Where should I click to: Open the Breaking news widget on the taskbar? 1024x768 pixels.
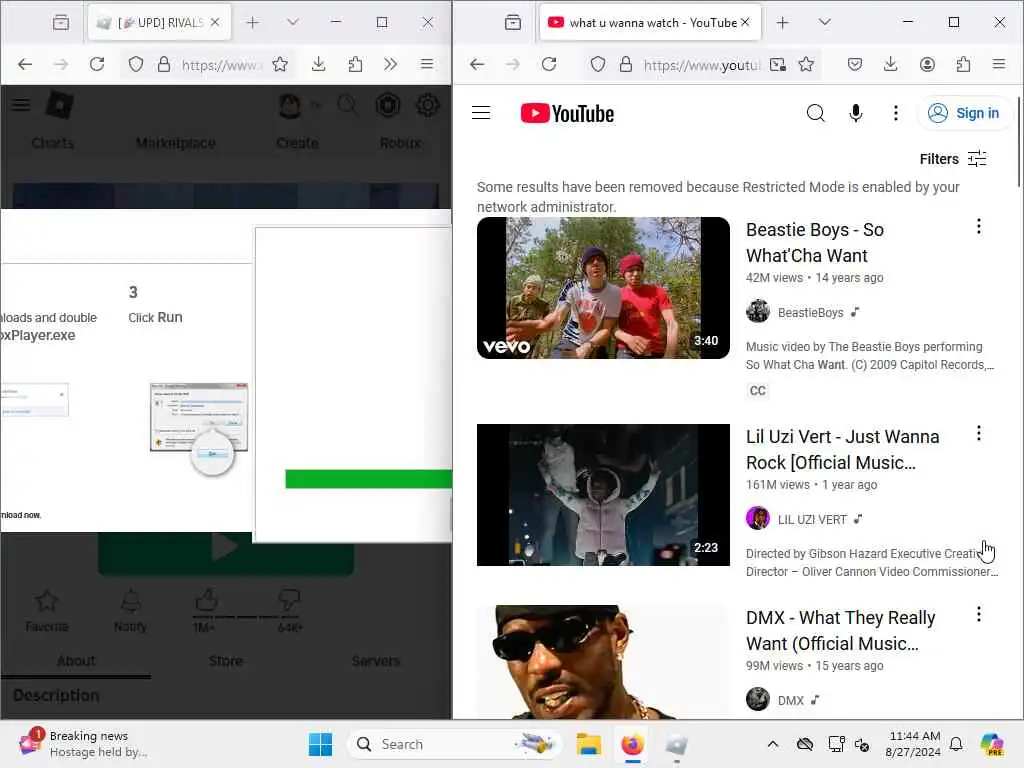click(84, 744)
